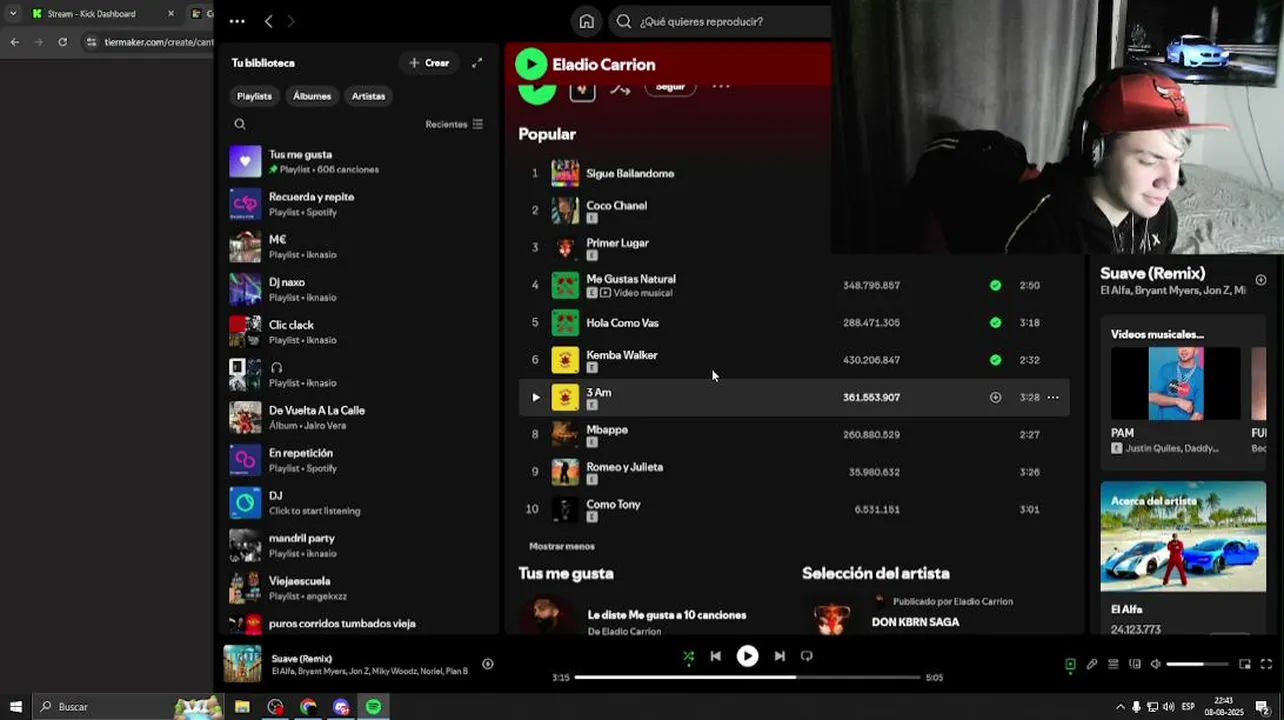Open the Recientes sort dropdown
This screenshot has height=720, width=1284.
click(x=454, y=125)
